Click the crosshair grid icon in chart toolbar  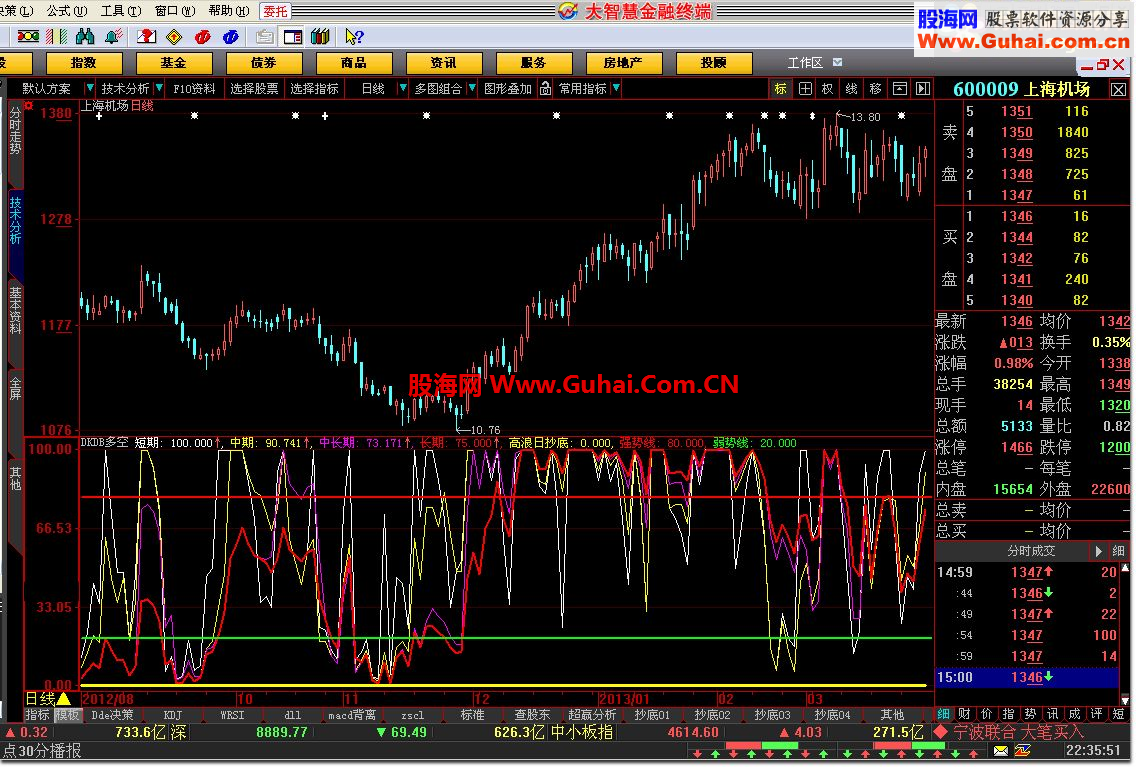click(805, 88)
